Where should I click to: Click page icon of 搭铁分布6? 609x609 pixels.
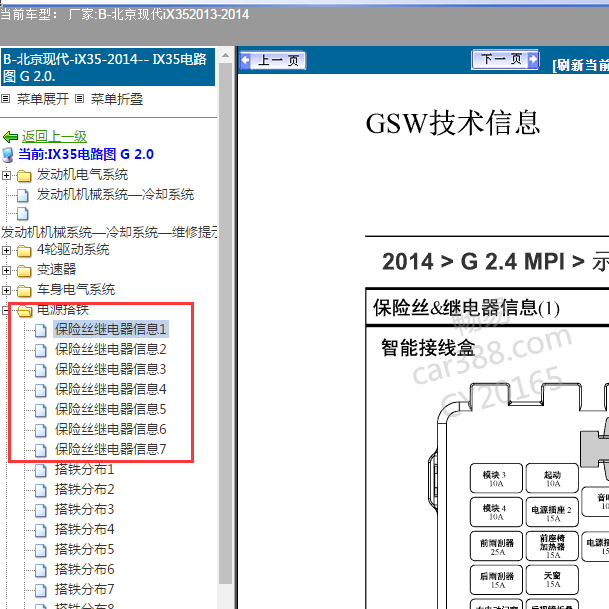pyautogui.click(x=40, y=571)
